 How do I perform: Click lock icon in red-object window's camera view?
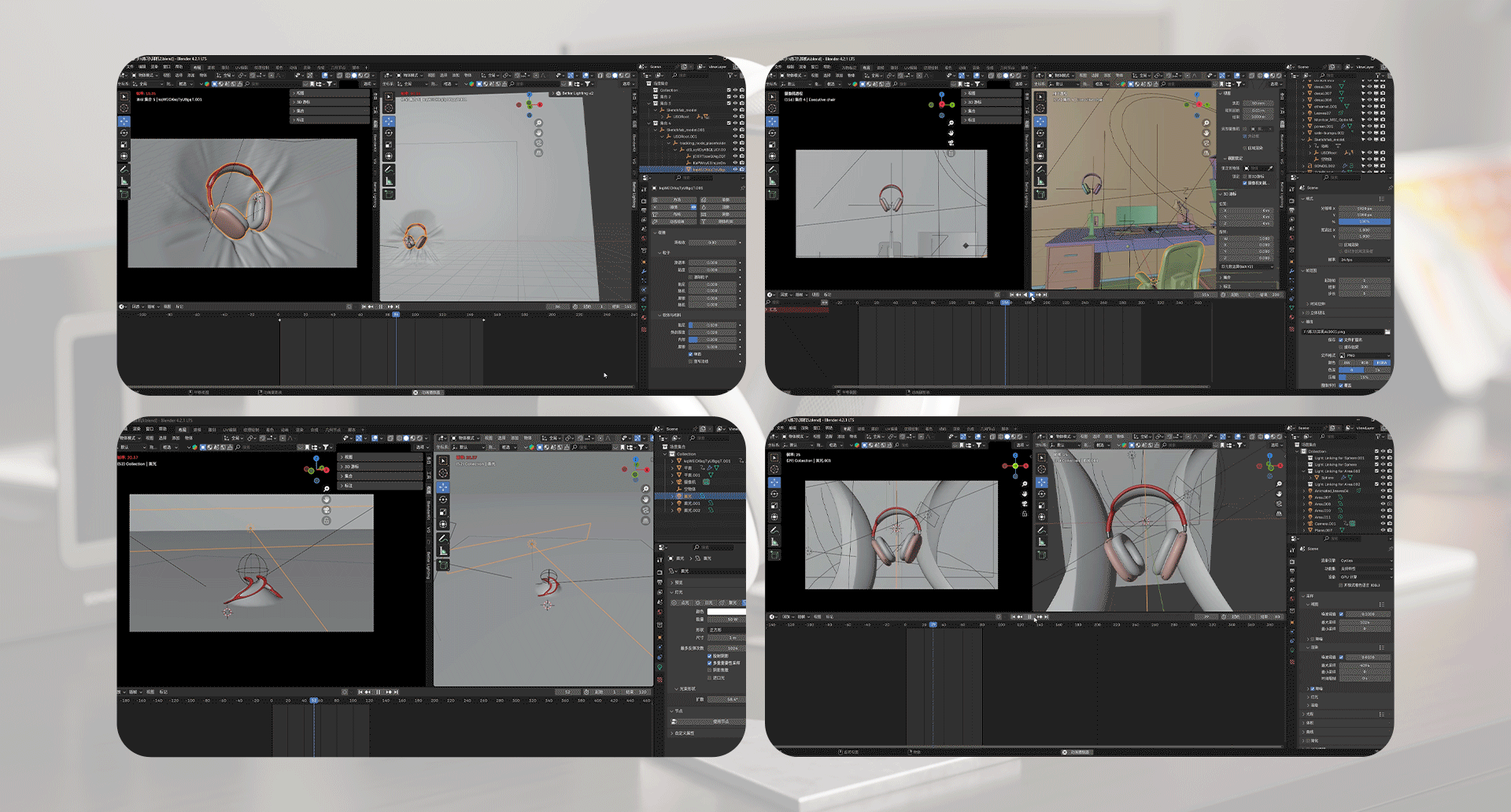tap(327, 521)
